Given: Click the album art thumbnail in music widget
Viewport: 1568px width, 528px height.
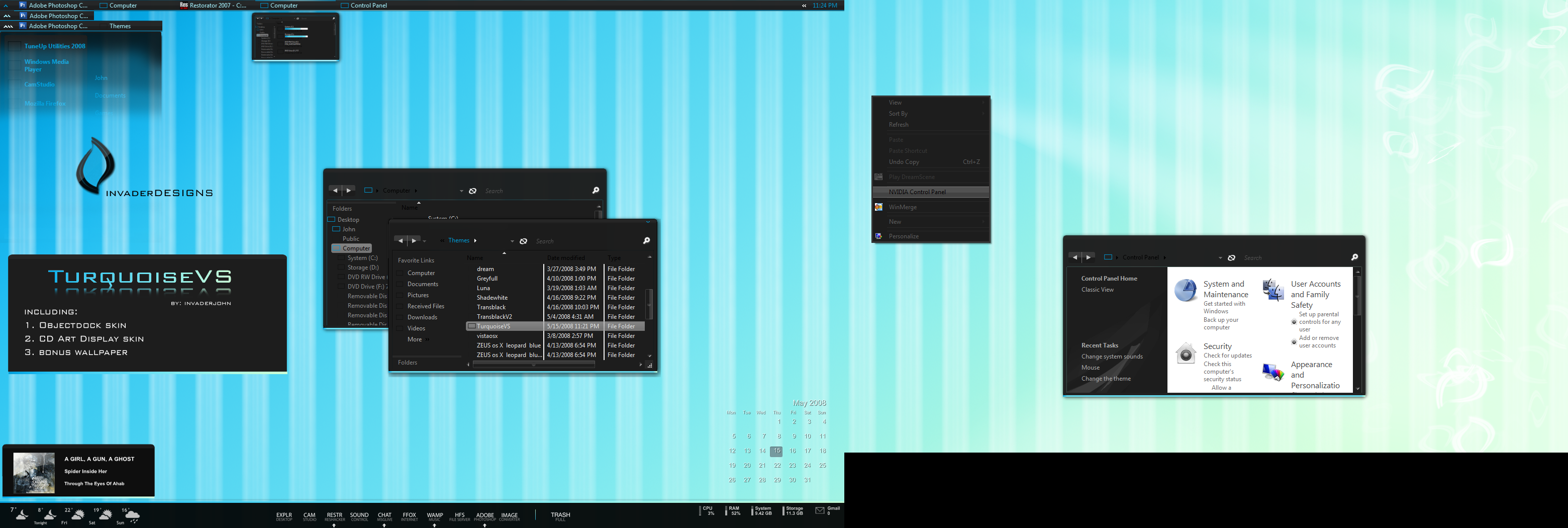Looking at the screenshot, I should (34, 473).
